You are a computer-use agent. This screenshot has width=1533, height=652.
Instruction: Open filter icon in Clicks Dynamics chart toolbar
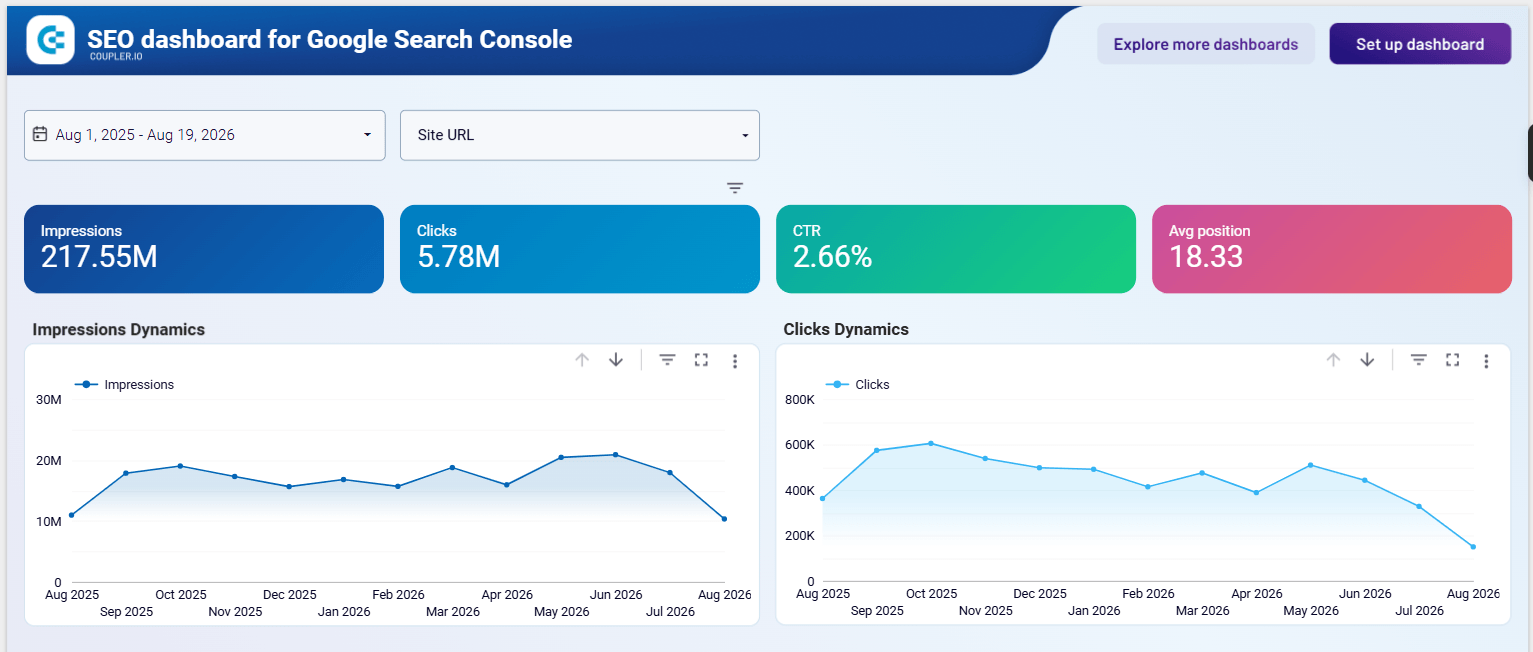[1419, 360]
